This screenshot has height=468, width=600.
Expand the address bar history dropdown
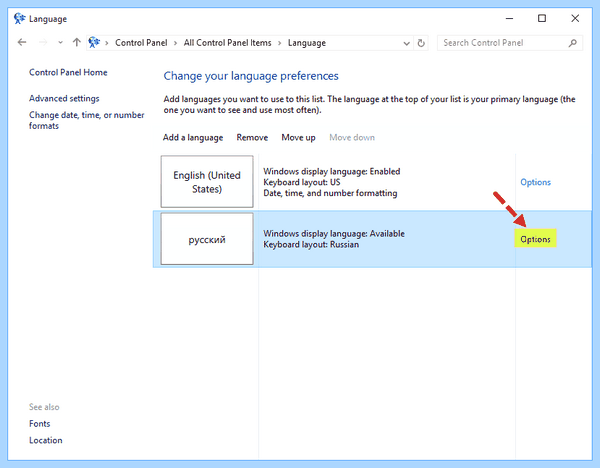406,43
